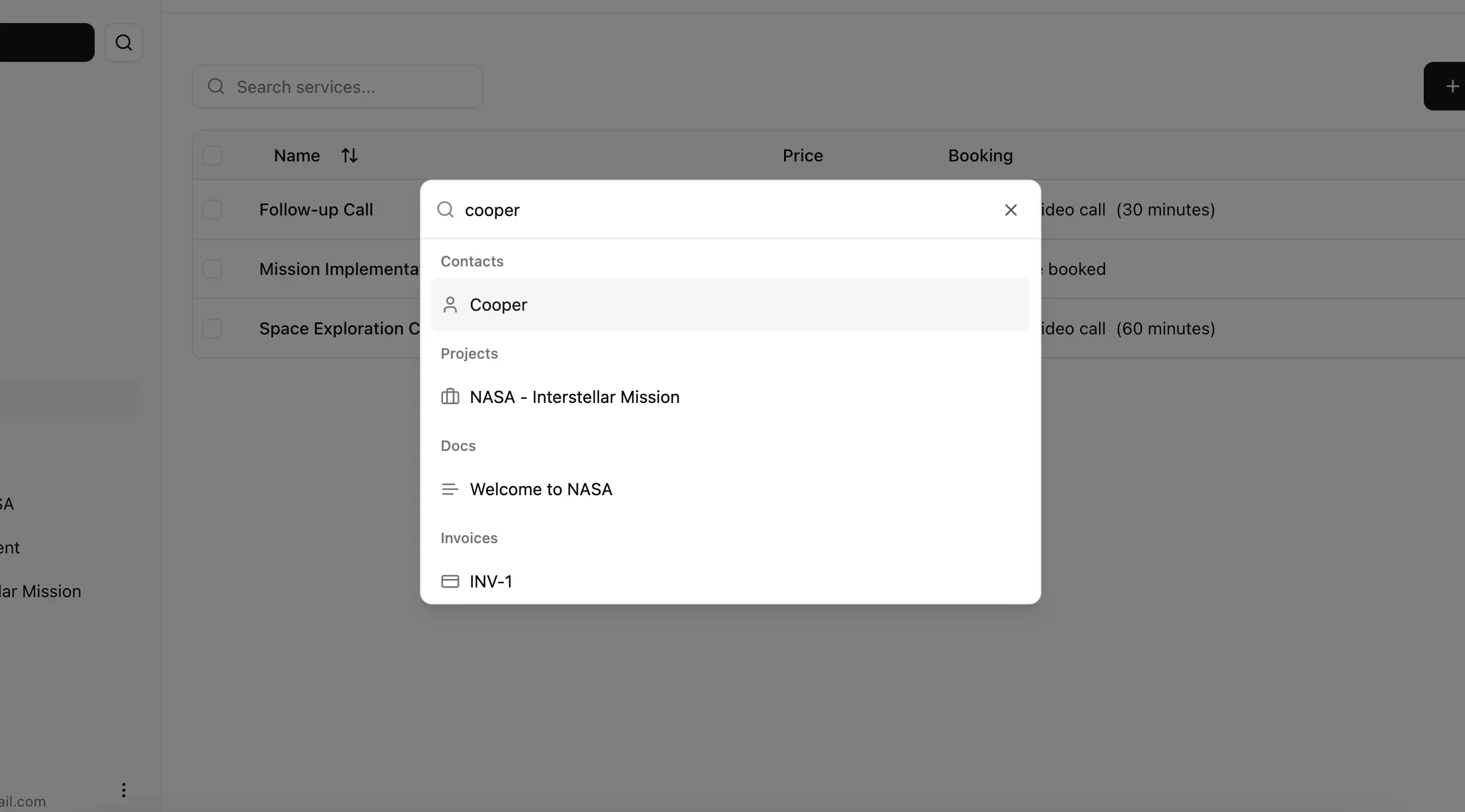This screenshot has width=1465, height=812.
Task: Click the Price column header
Action: click(x=802, y=156)
